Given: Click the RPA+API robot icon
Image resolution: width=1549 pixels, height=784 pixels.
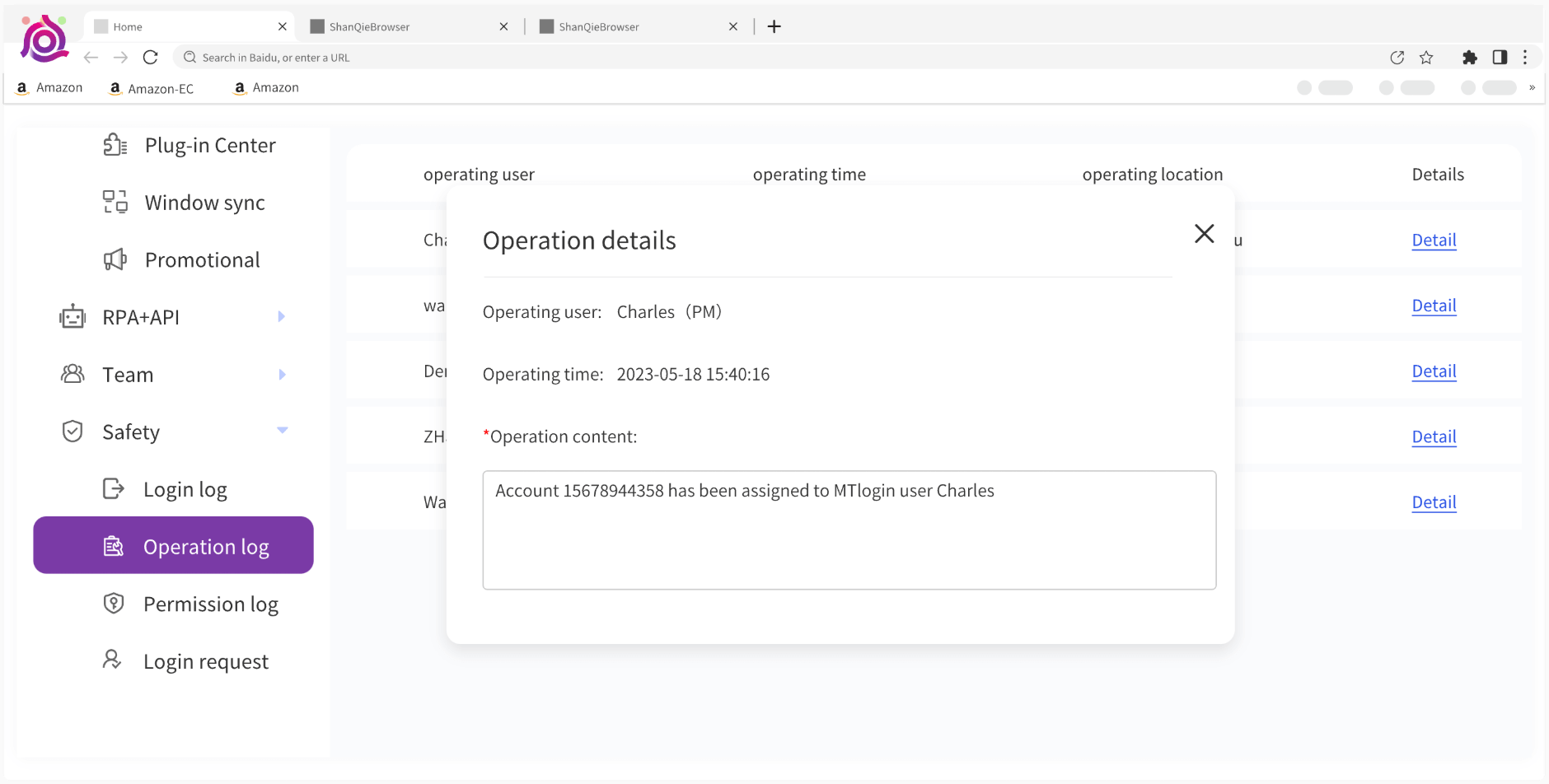Looking at the screenshot, I should pyautogui.click(x=73, y=317).
